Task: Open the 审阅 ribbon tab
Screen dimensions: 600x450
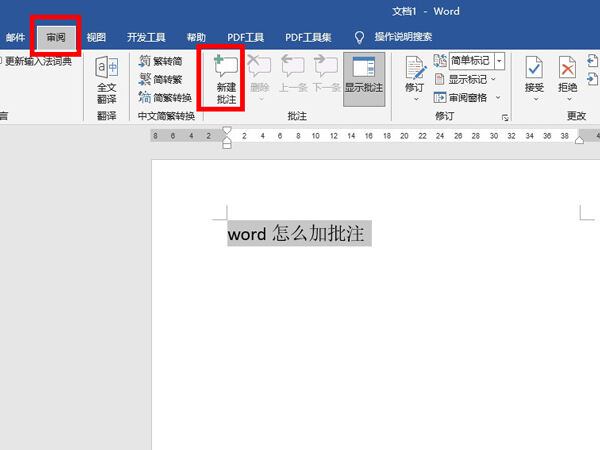Action: 56,37
